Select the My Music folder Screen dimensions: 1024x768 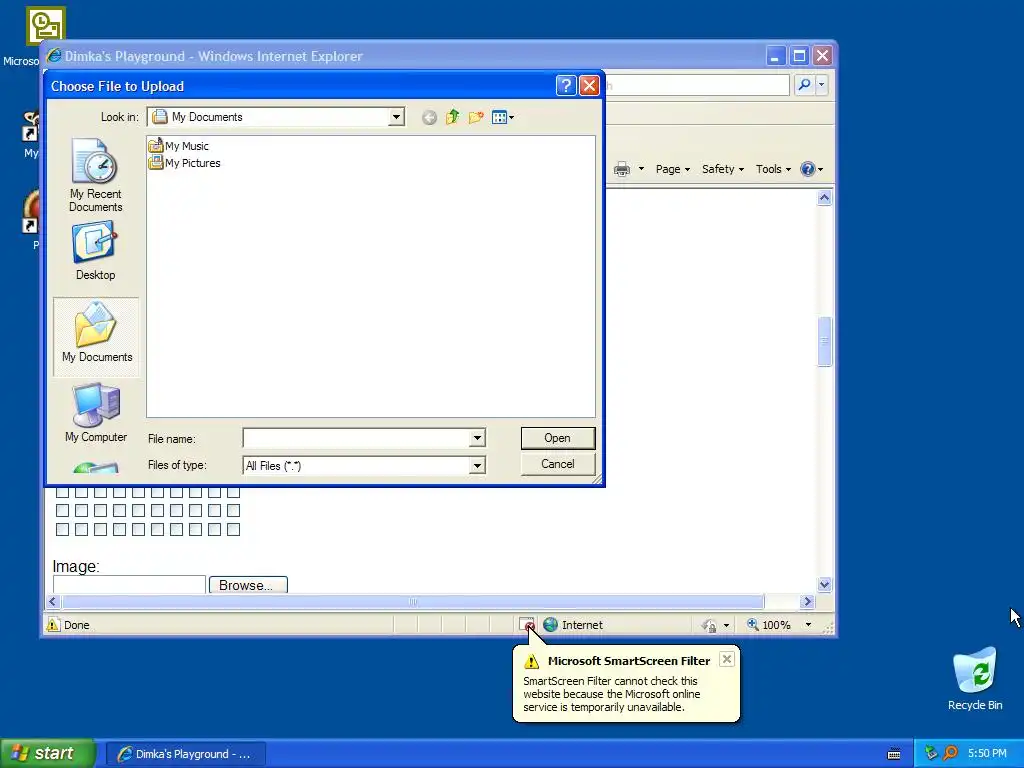(x=179, y=146)
